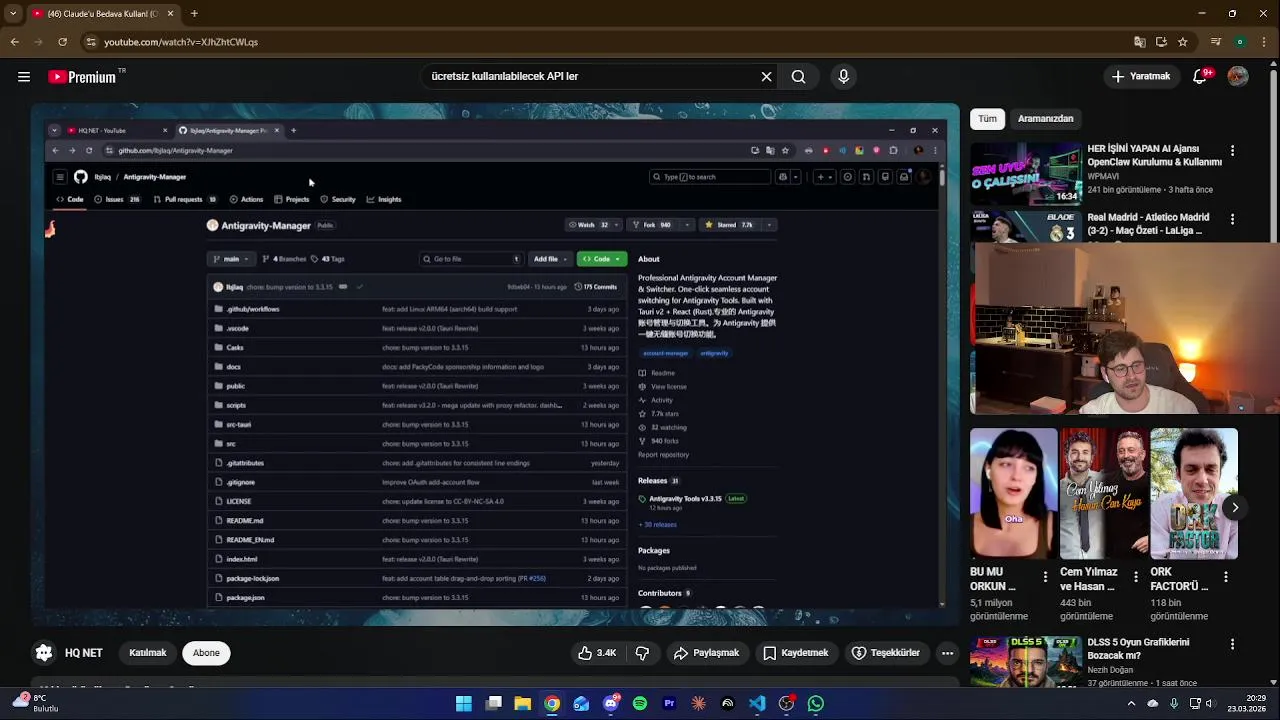Image resolution: width=1280 pixels, height=720 pixels.
Task: Open Discord from the taskbar
Action: 611,704
